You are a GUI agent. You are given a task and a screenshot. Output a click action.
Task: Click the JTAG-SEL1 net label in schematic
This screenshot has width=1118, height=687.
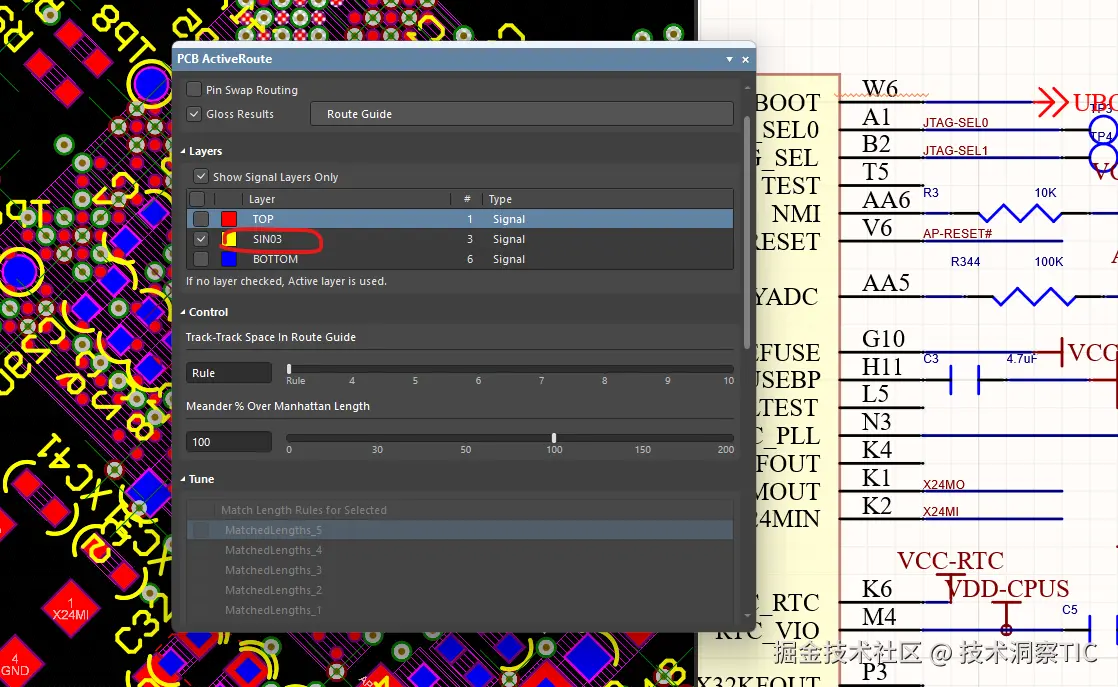click(x=955, y=150)
